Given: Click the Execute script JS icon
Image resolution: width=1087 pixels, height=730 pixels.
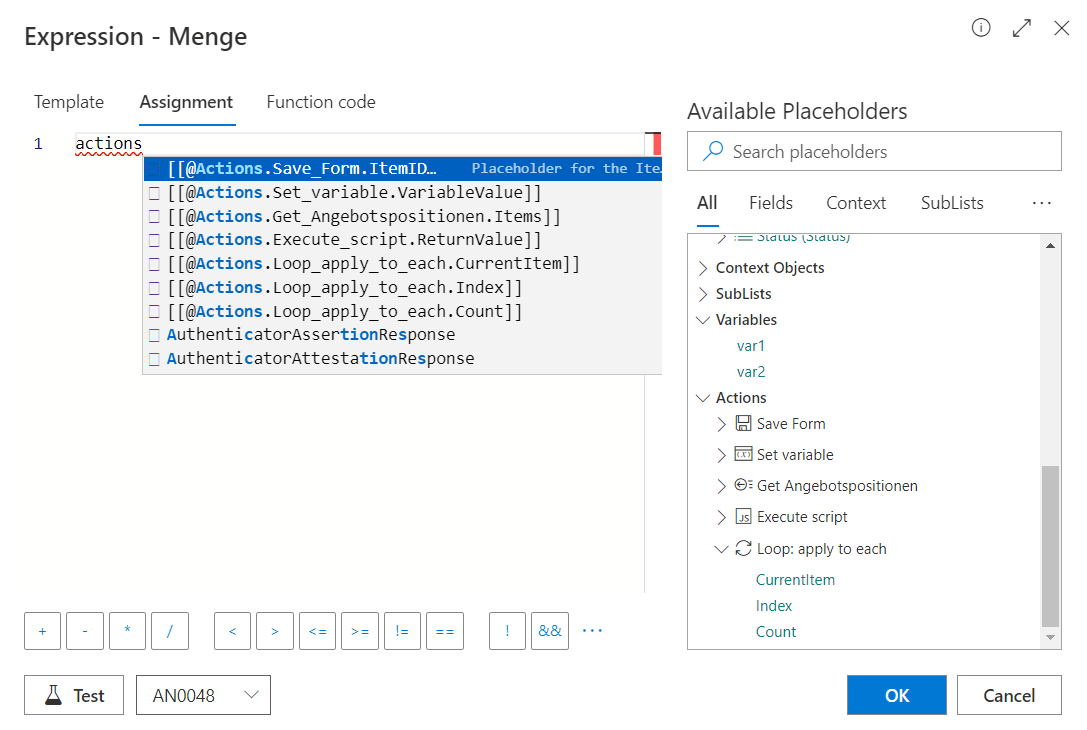Looking at the screenshot, I should tap(743, 516).
